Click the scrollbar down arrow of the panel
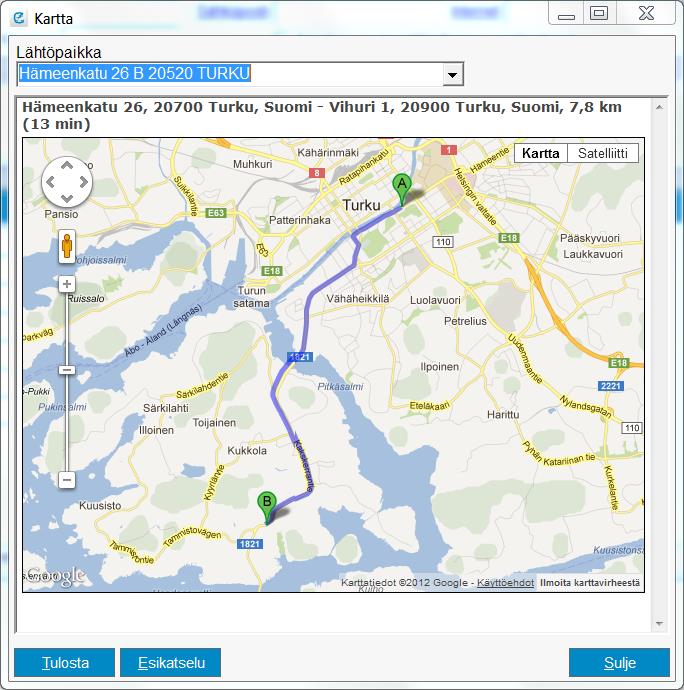Viewport: 684px width, 690px height. pos(659,624)
